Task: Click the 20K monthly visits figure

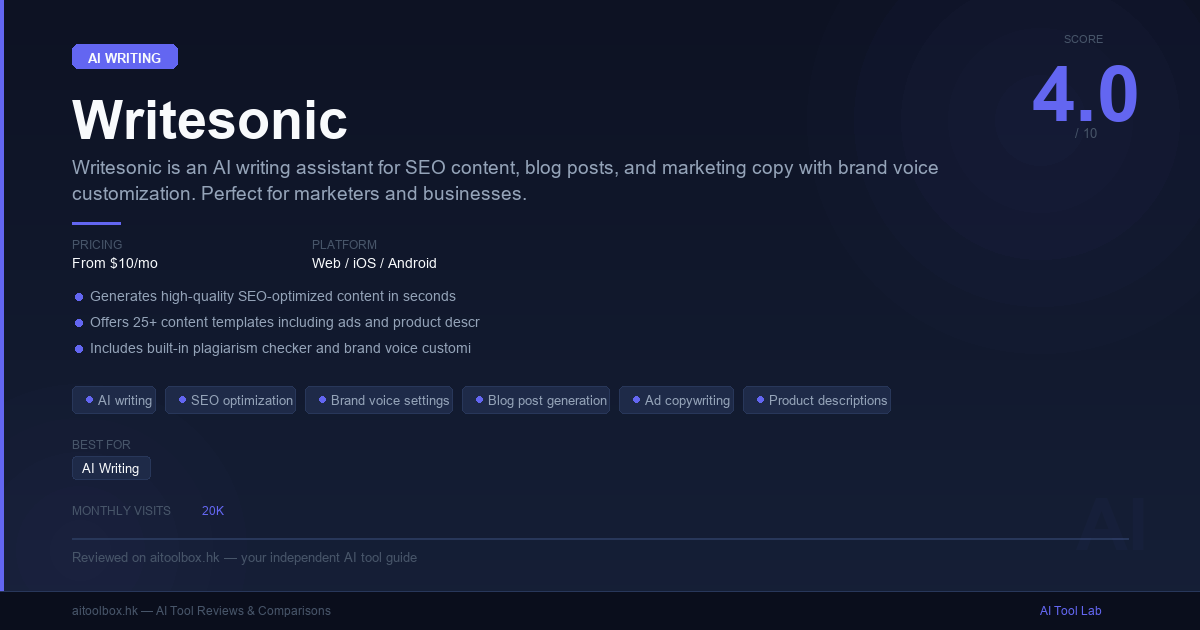Action: (x=213, y=511)
